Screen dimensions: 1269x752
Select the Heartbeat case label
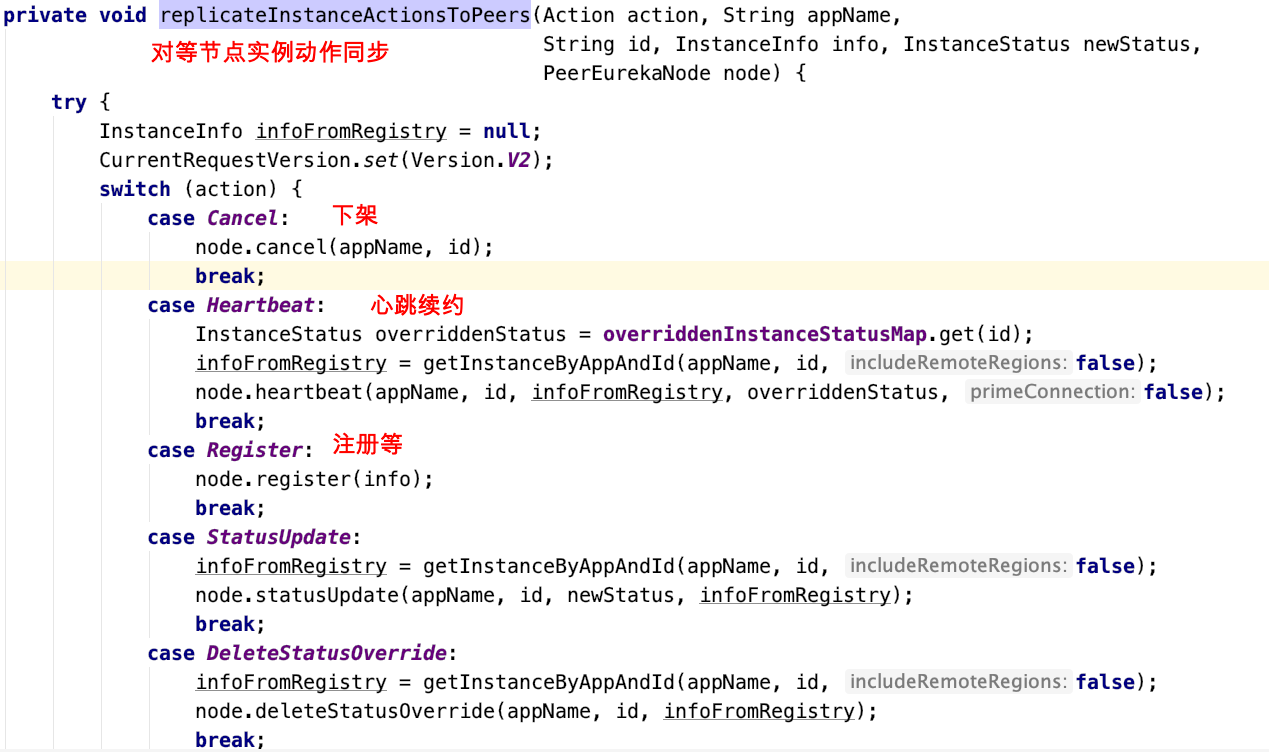coord(260,305)
